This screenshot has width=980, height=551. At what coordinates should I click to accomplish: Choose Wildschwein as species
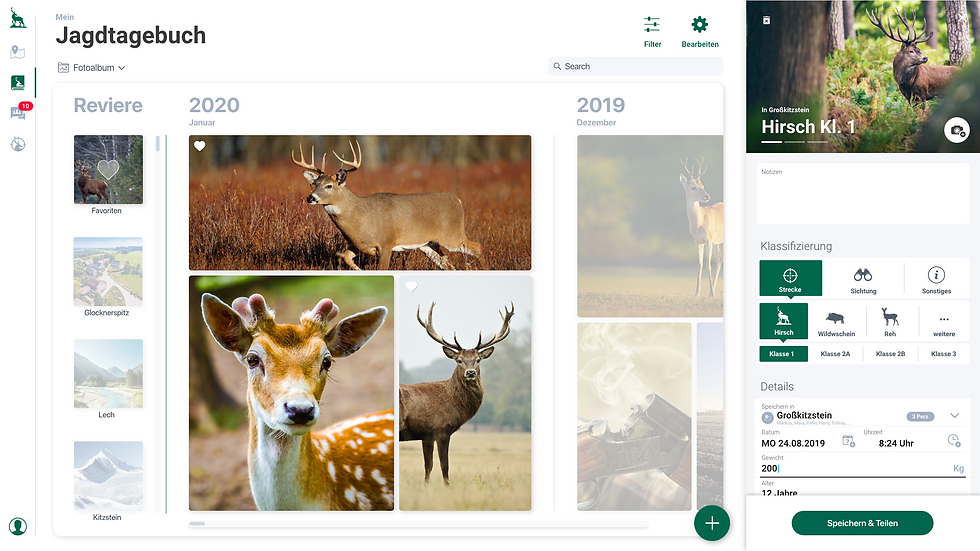[836, 322]
